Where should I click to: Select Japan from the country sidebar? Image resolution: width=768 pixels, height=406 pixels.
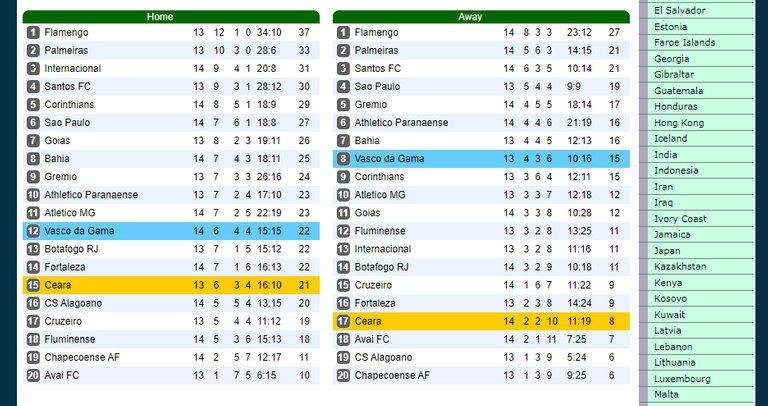667,251
